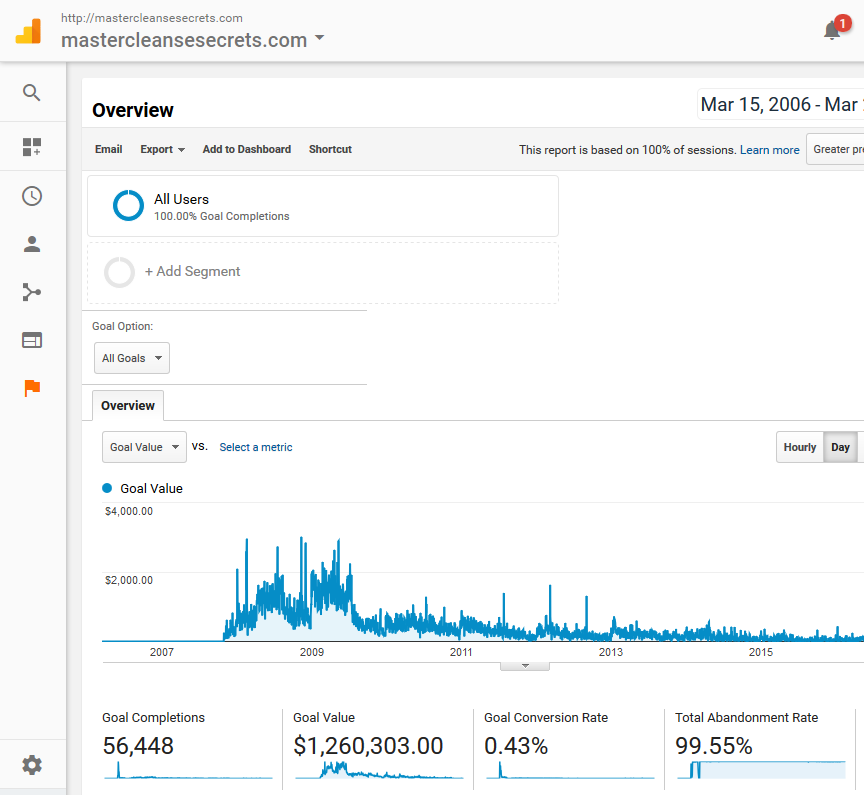Open the date range picker
Screen dimensions: 864x795
tap(781, 104)
